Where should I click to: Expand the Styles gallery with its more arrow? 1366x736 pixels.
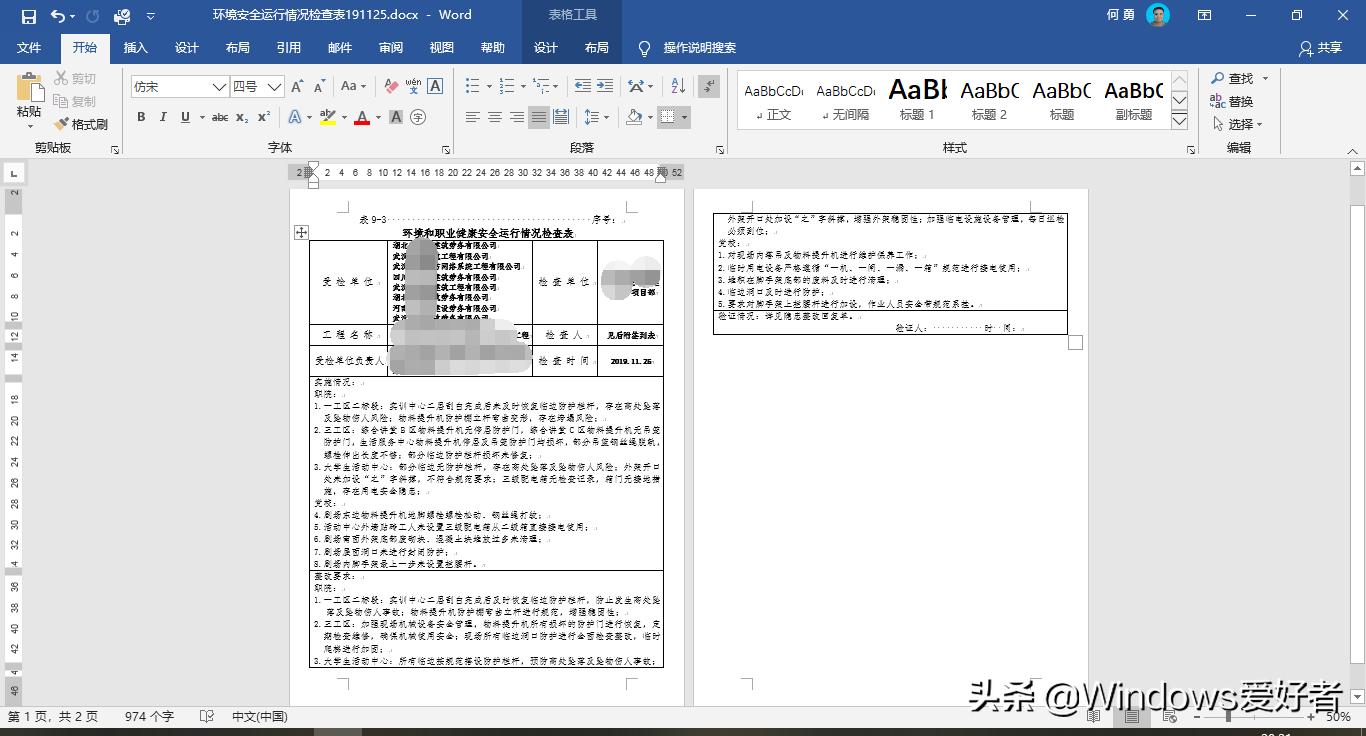pos(1181,121)
